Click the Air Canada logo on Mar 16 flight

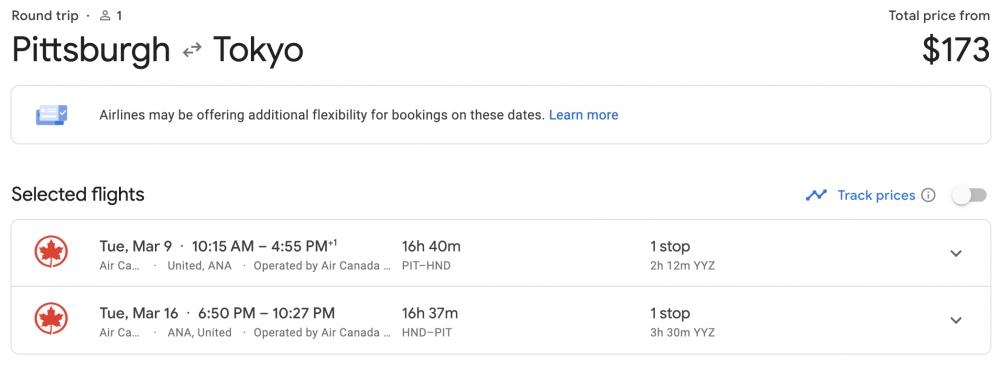(x=50, y=320)
